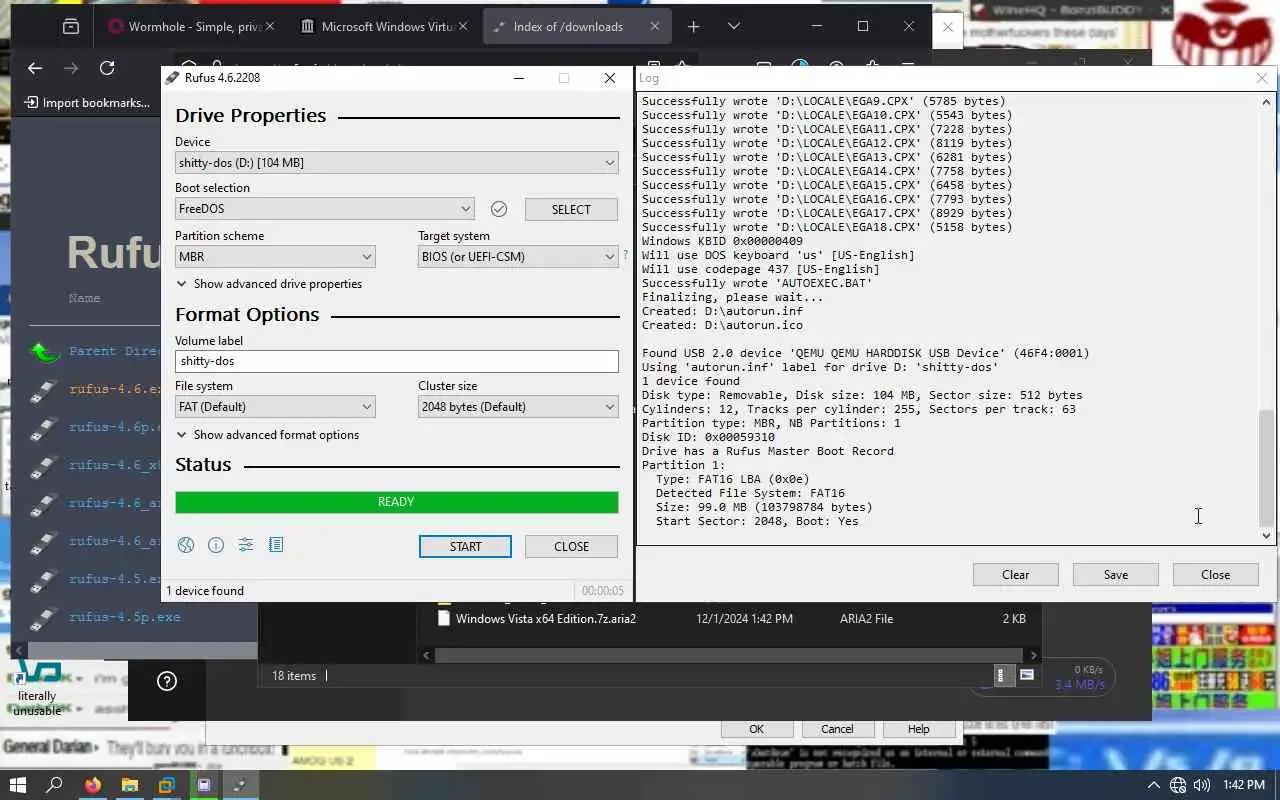Click Firefox reload page icon
This screenshot has width=1280, height=800.
pos(107,68)
